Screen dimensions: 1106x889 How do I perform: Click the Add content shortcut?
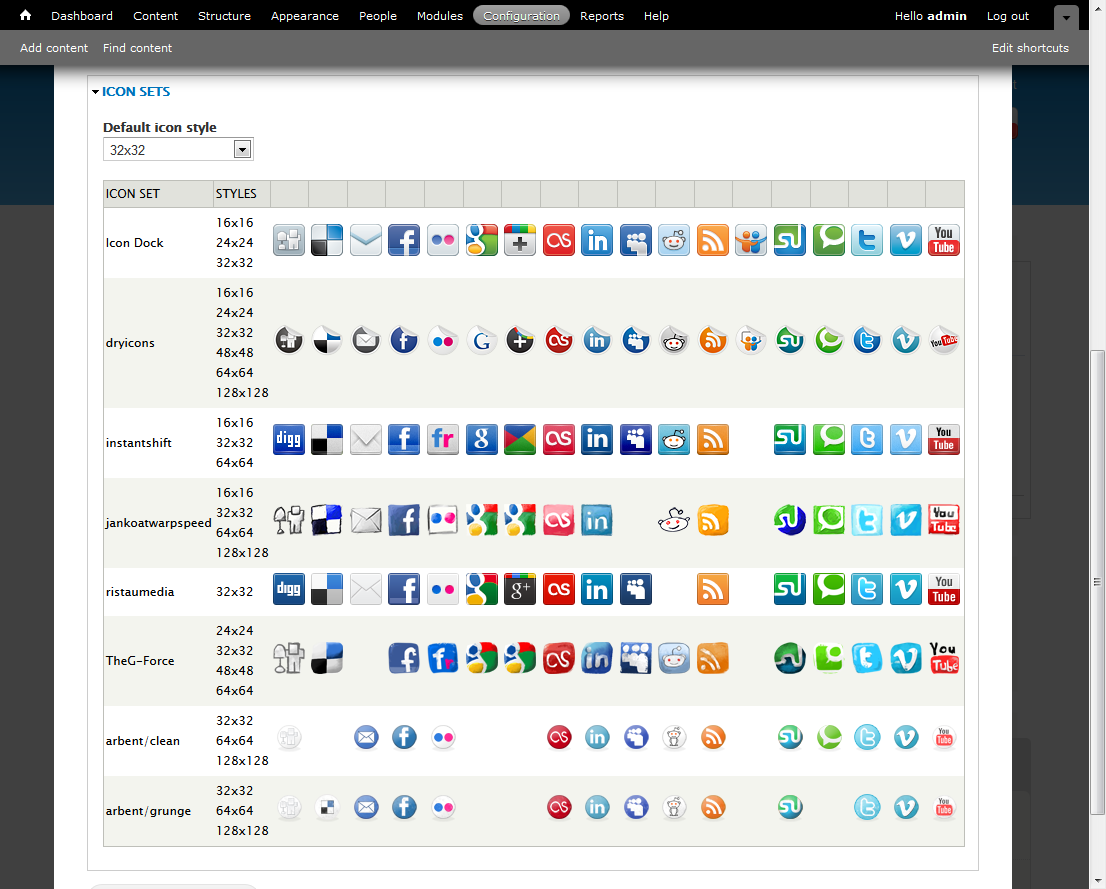[54, 48]
